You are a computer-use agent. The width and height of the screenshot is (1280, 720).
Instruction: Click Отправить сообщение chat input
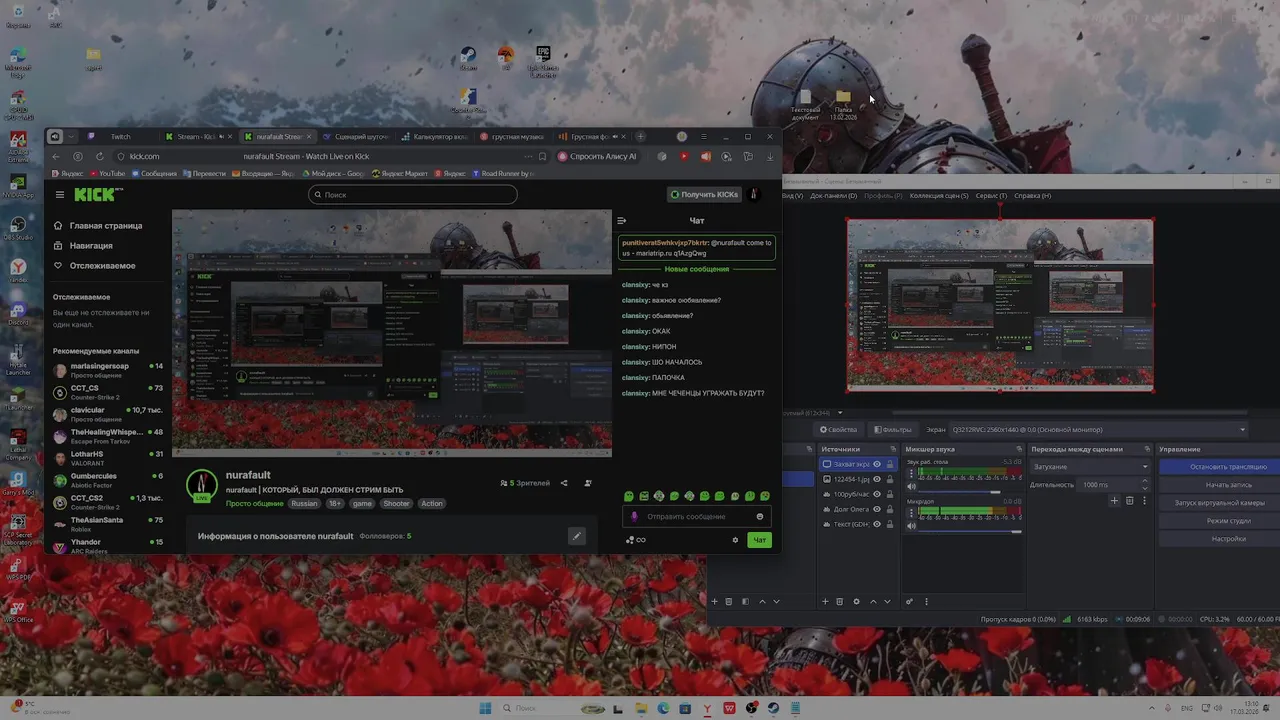click(695, 516)
